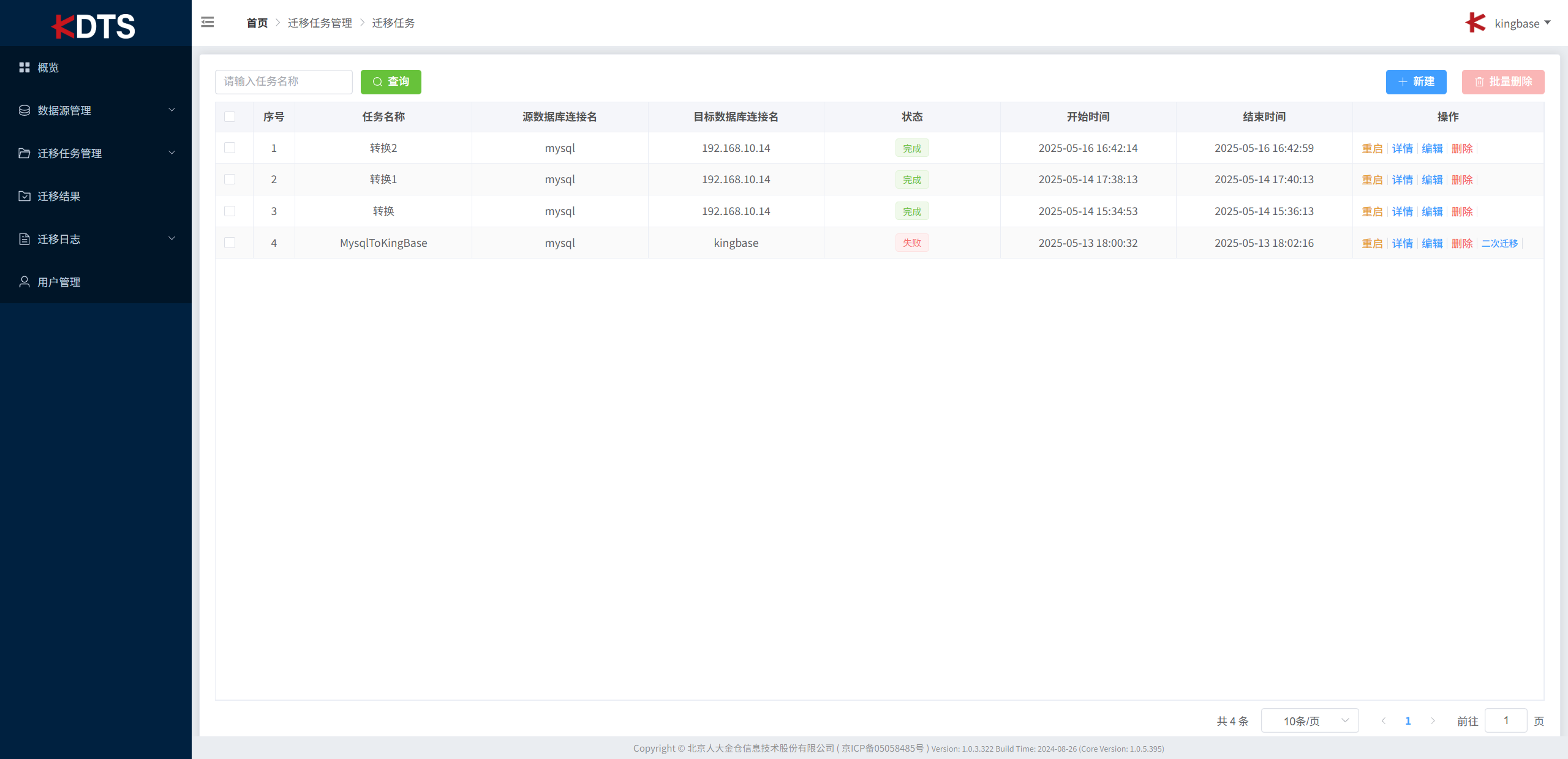The height and width of the screenshot is (759, 1568).
Task: Click the green 查询 search button
Action: tap(391, 82)
